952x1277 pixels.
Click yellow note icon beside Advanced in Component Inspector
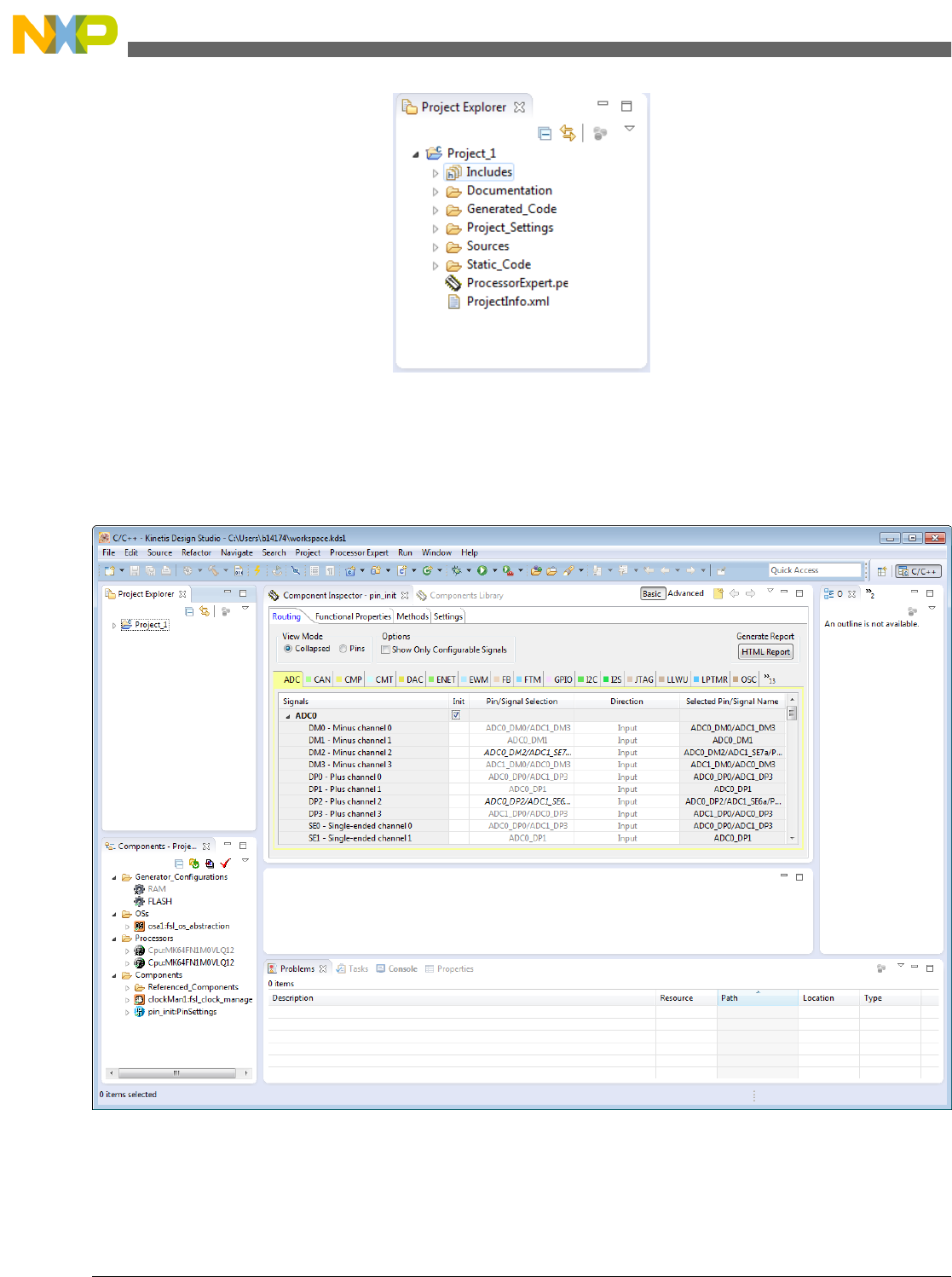[718, 593]
